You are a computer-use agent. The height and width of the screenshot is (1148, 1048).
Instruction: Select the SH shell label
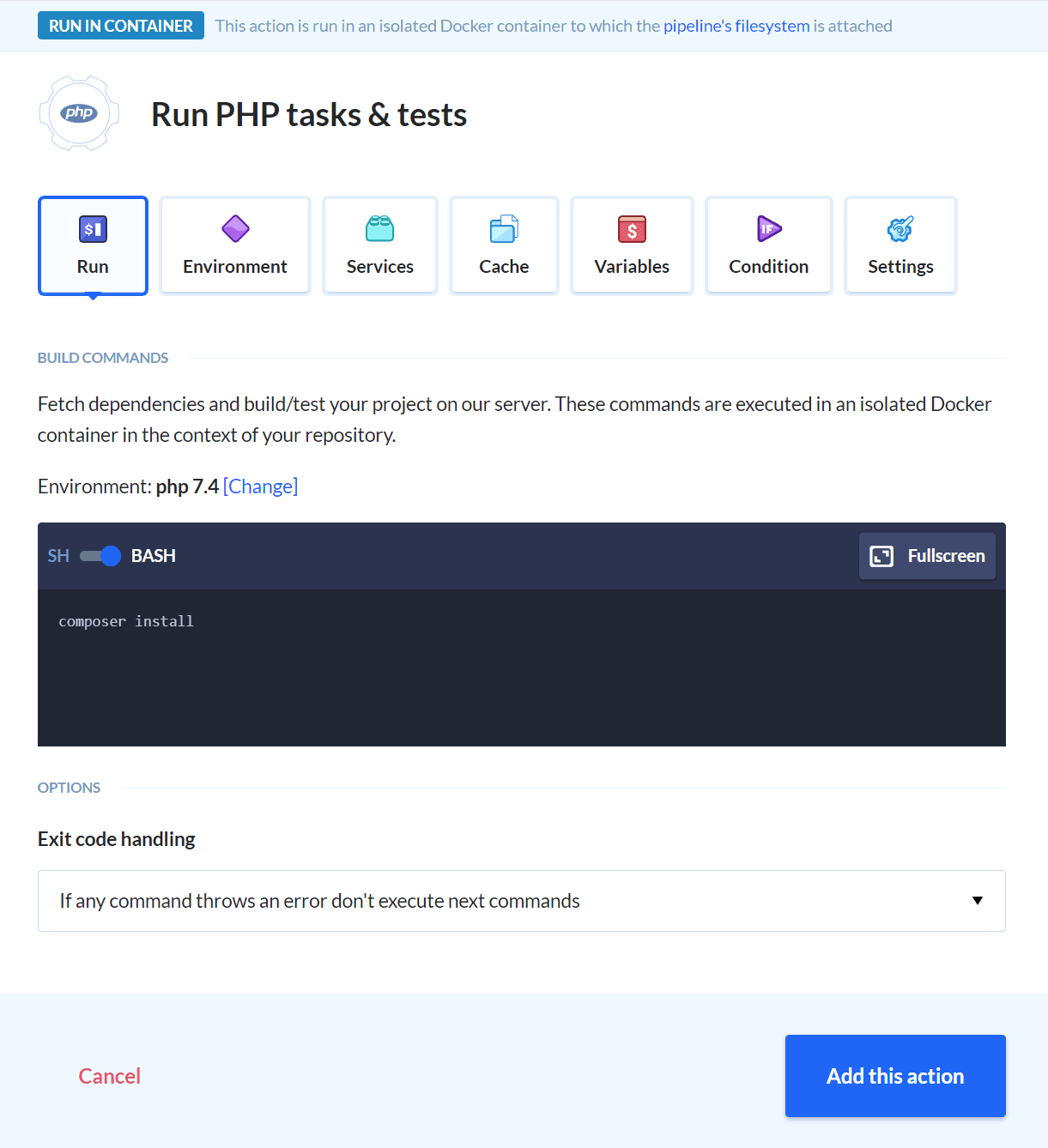coord(58,556)
